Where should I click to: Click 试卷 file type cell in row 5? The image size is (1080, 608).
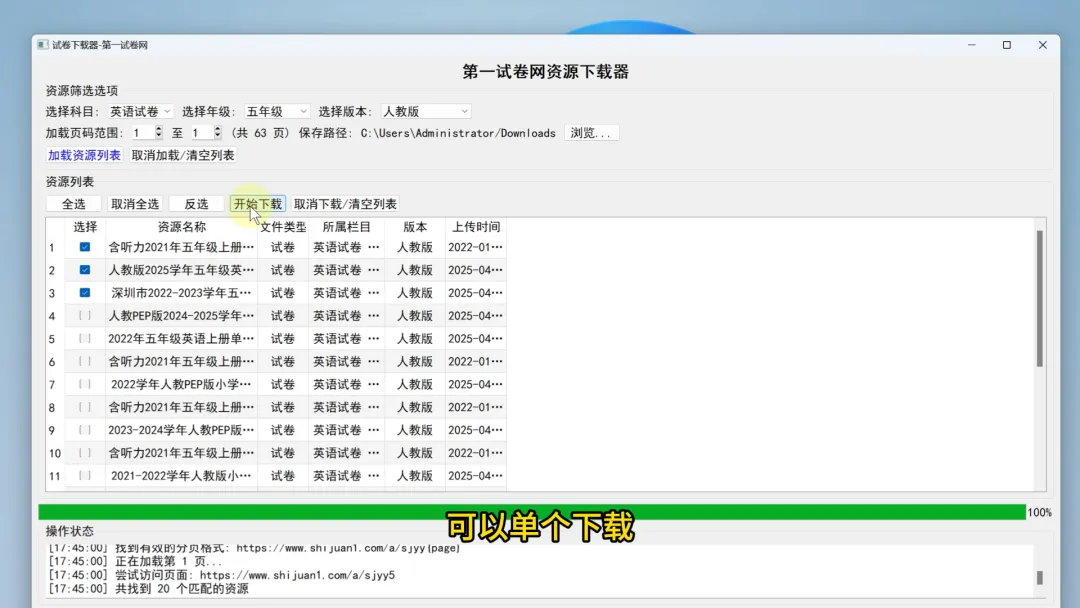click(x=282, y=338)
